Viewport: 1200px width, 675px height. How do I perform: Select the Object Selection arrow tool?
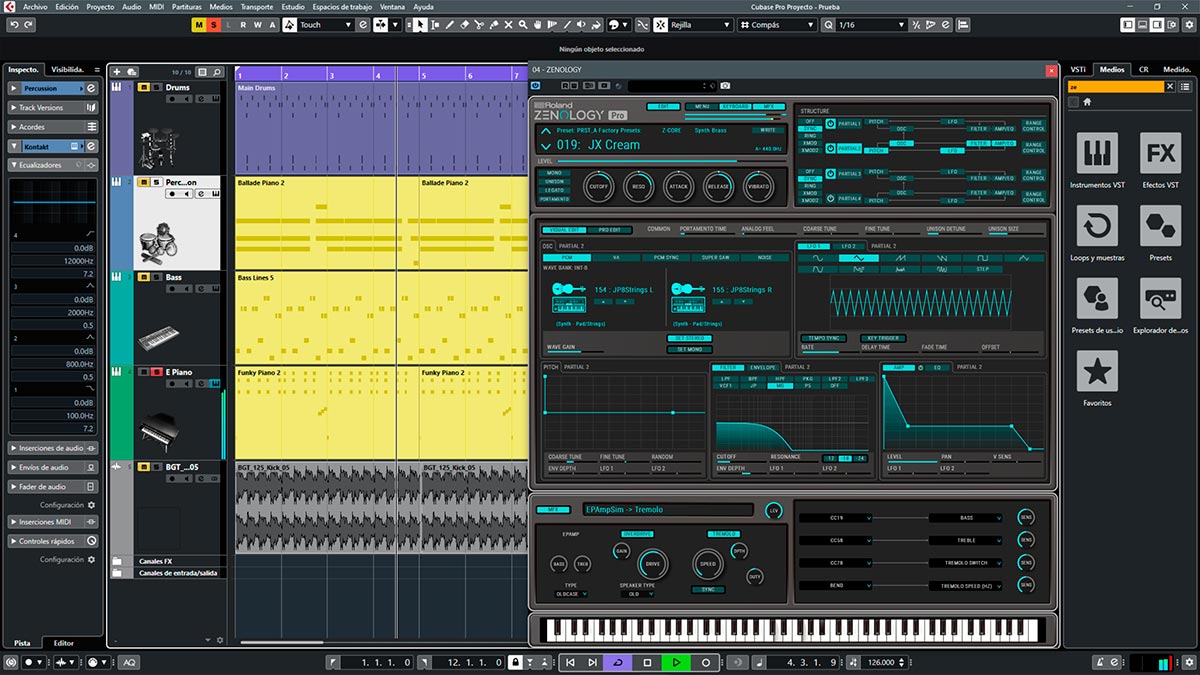421,25
